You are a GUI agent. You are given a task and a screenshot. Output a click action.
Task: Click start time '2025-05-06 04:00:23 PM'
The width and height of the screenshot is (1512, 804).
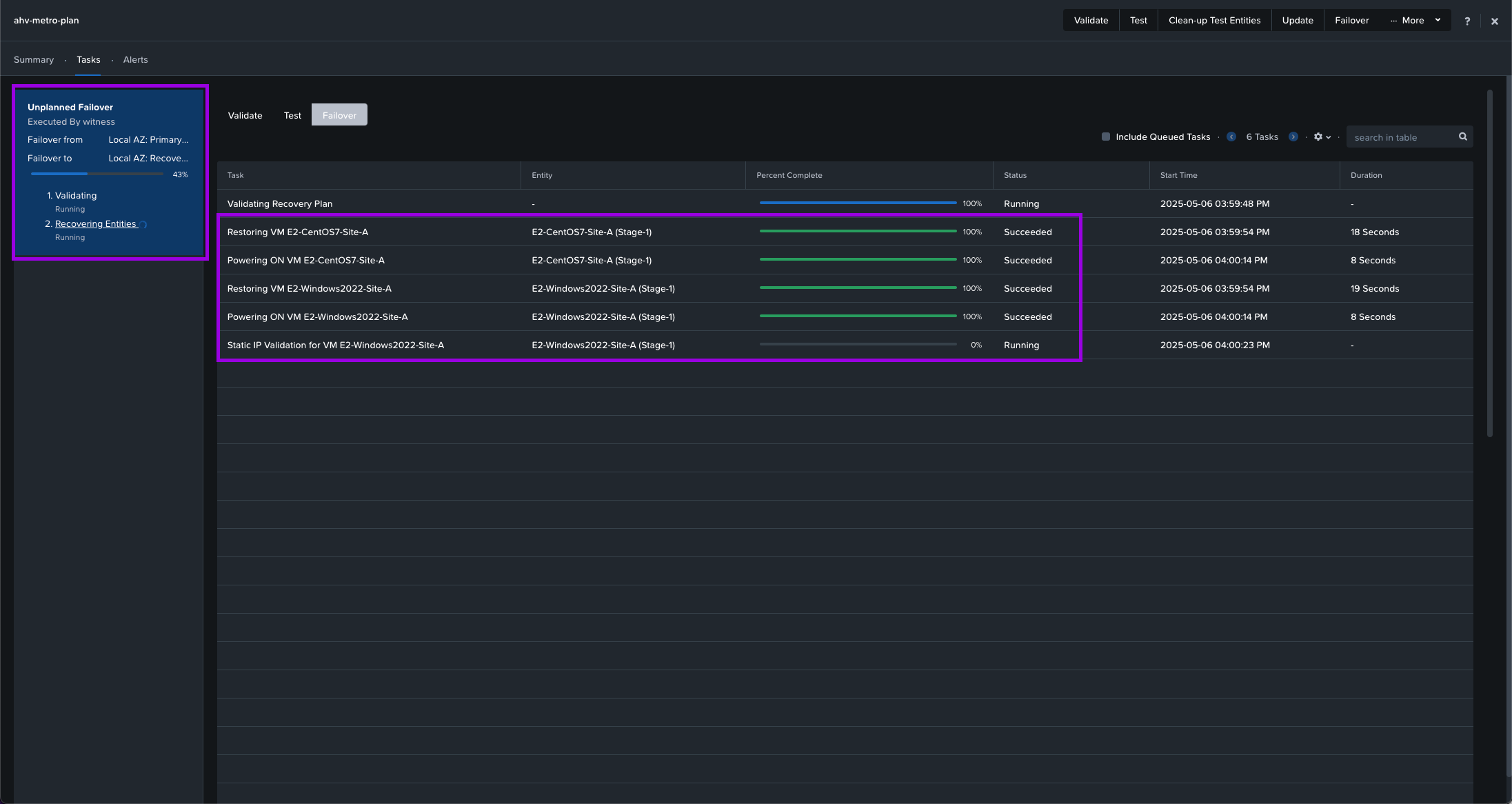pos(1214,345)
